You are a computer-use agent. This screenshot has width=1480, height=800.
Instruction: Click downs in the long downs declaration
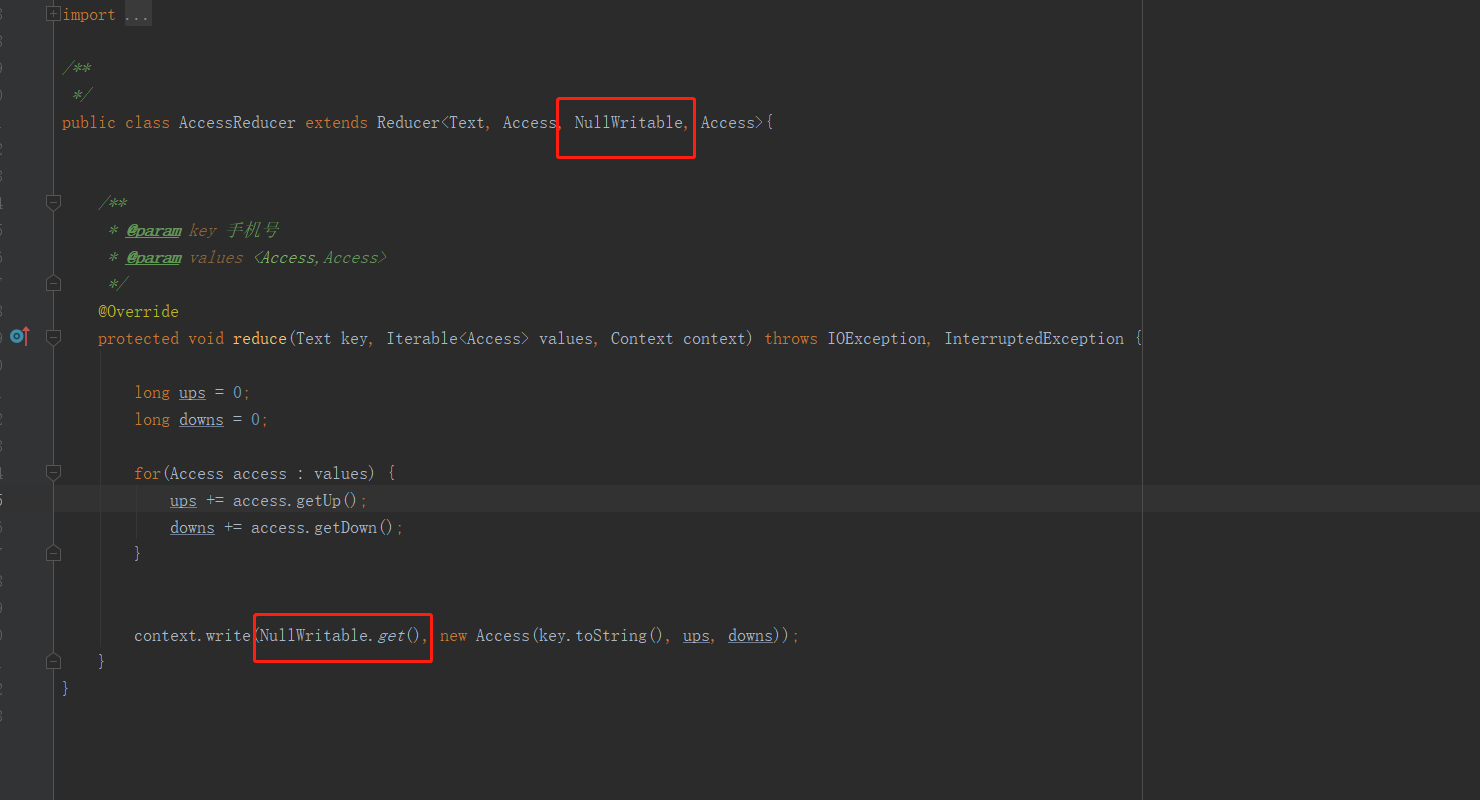pos(201,420)
